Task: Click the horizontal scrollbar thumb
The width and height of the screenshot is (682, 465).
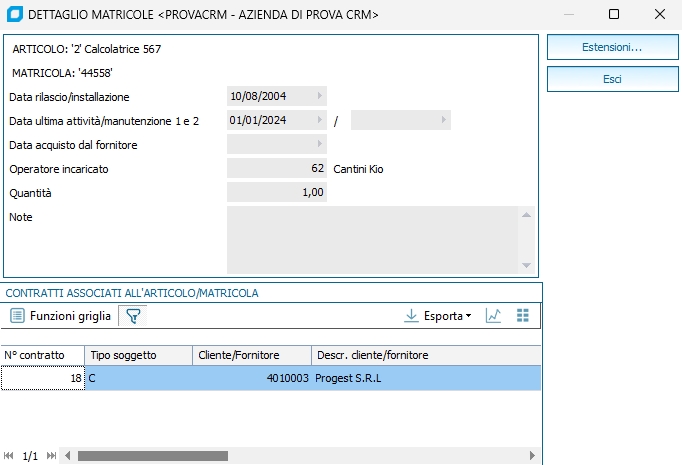Action: tap(153, 455)
